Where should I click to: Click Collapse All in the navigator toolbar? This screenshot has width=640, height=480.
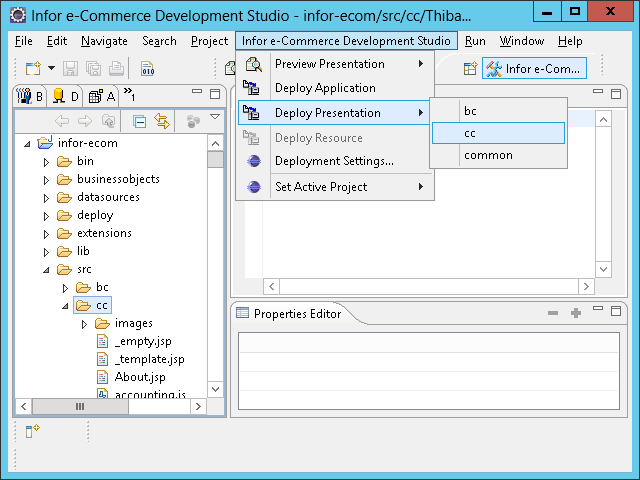tap(140, 121)
